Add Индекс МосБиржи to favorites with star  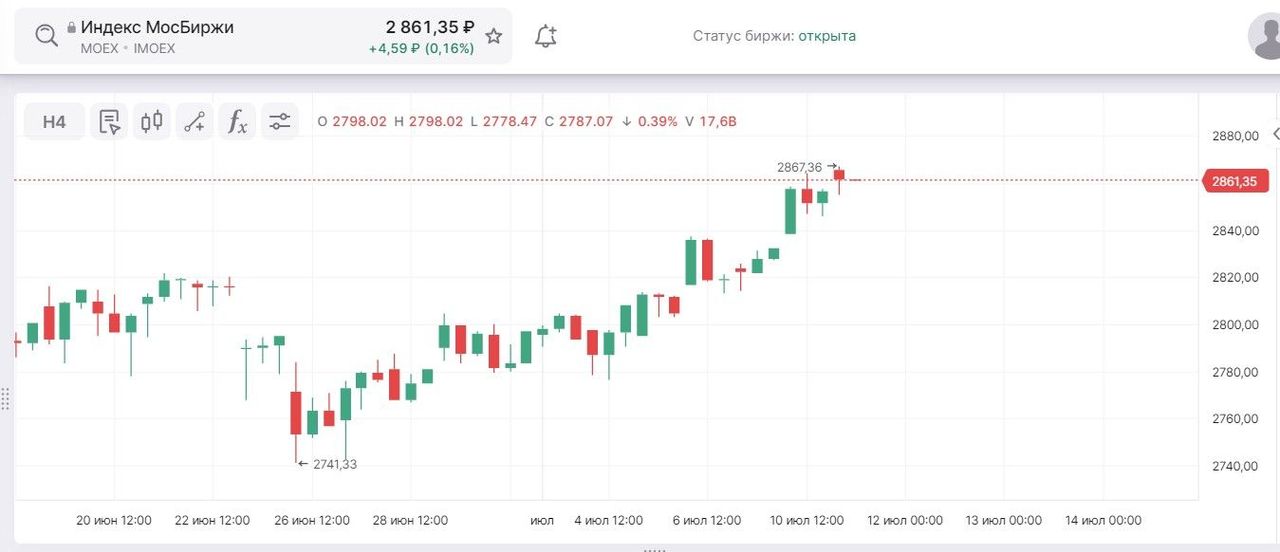[493, 36]
